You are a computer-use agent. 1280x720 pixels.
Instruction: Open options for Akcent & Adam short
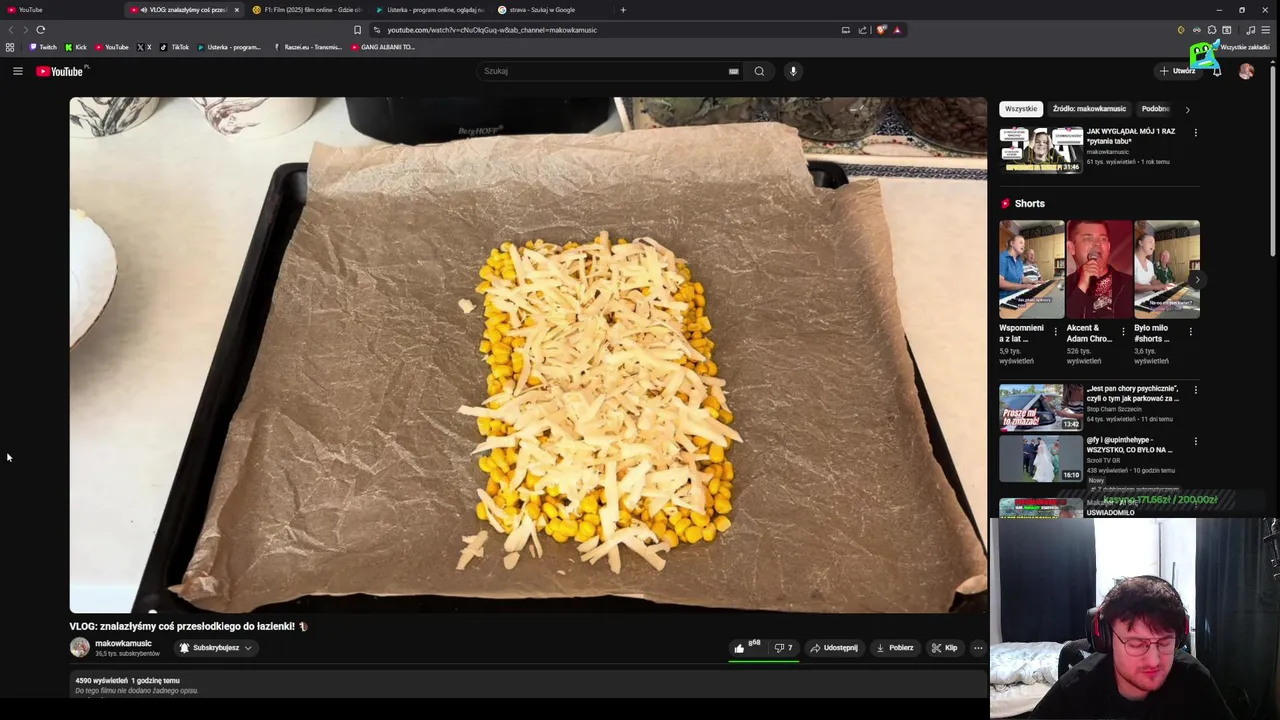(x=1123, y=331)
